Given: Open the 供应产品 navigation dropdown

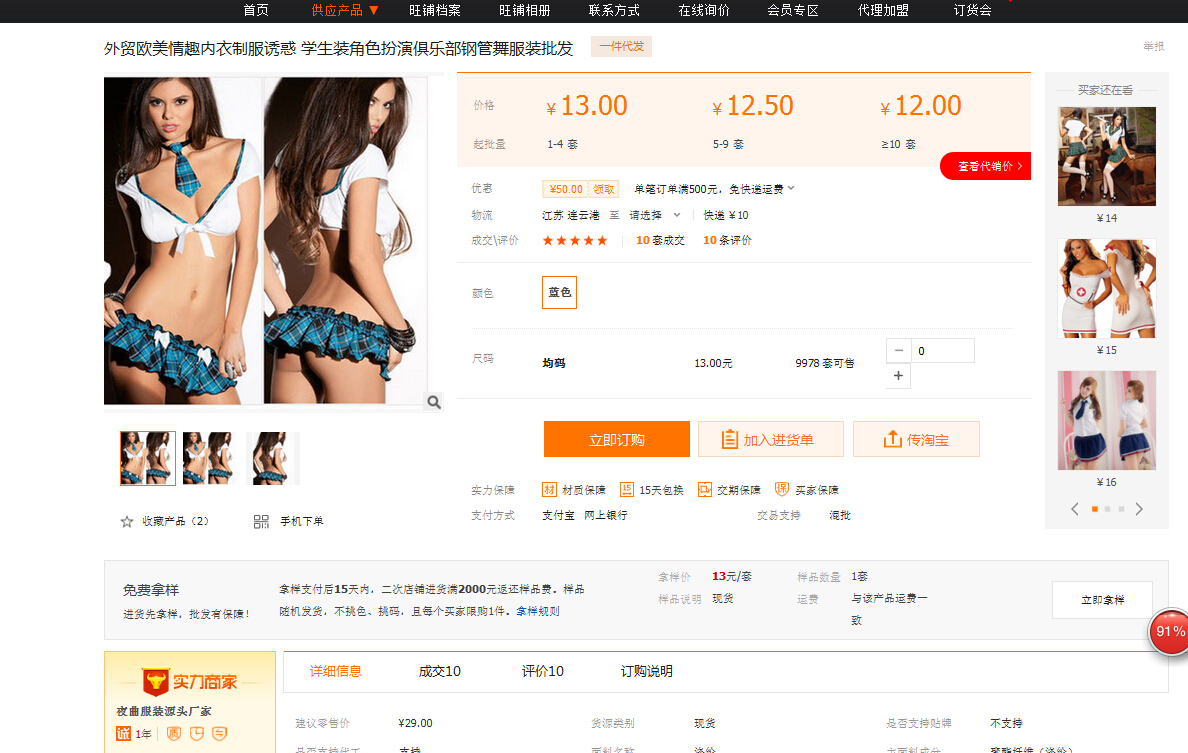Looking at the screenshot, I should 345,10.
